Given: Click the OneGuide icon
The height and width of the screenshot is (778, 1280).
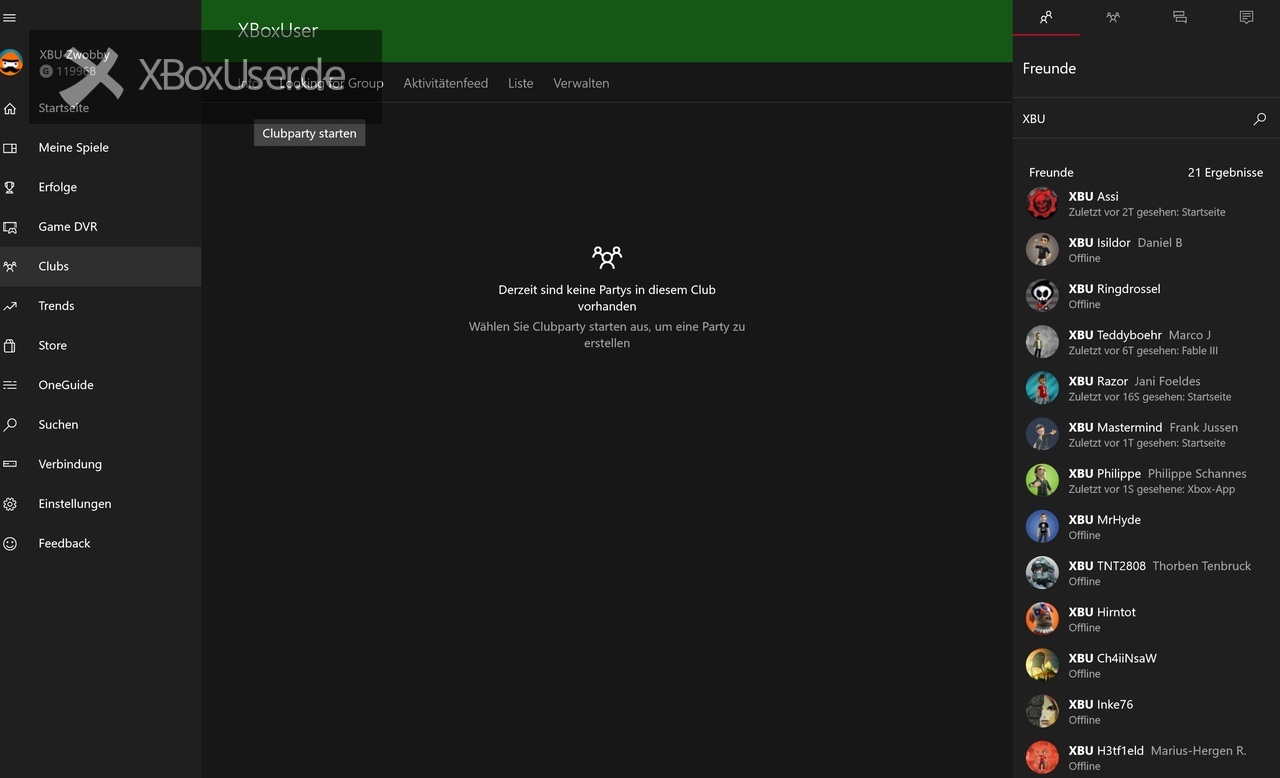Looking at the screenshot, I should [10, 385].
